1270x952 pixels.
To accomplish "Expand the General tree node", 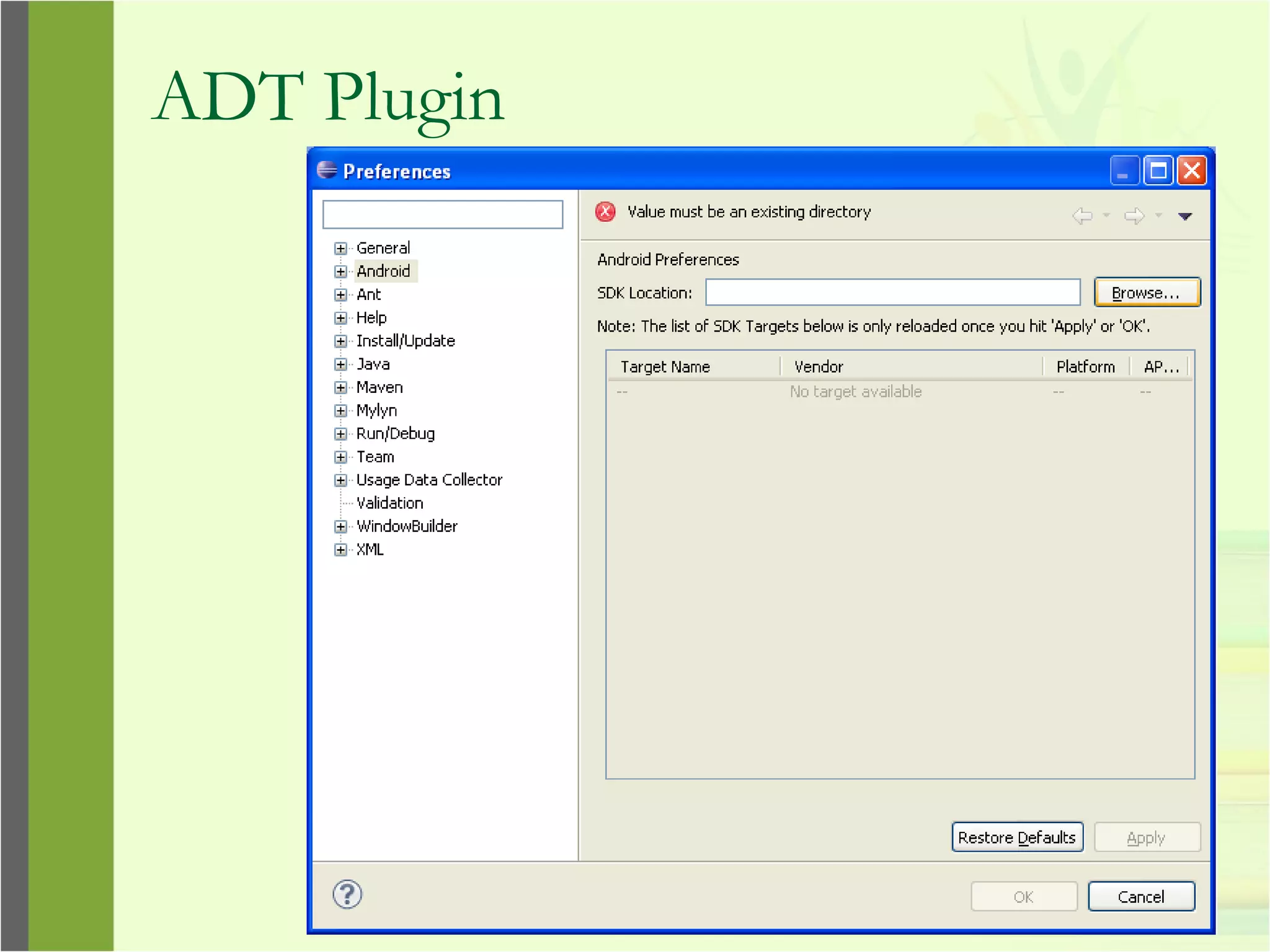I will [340, 249].
